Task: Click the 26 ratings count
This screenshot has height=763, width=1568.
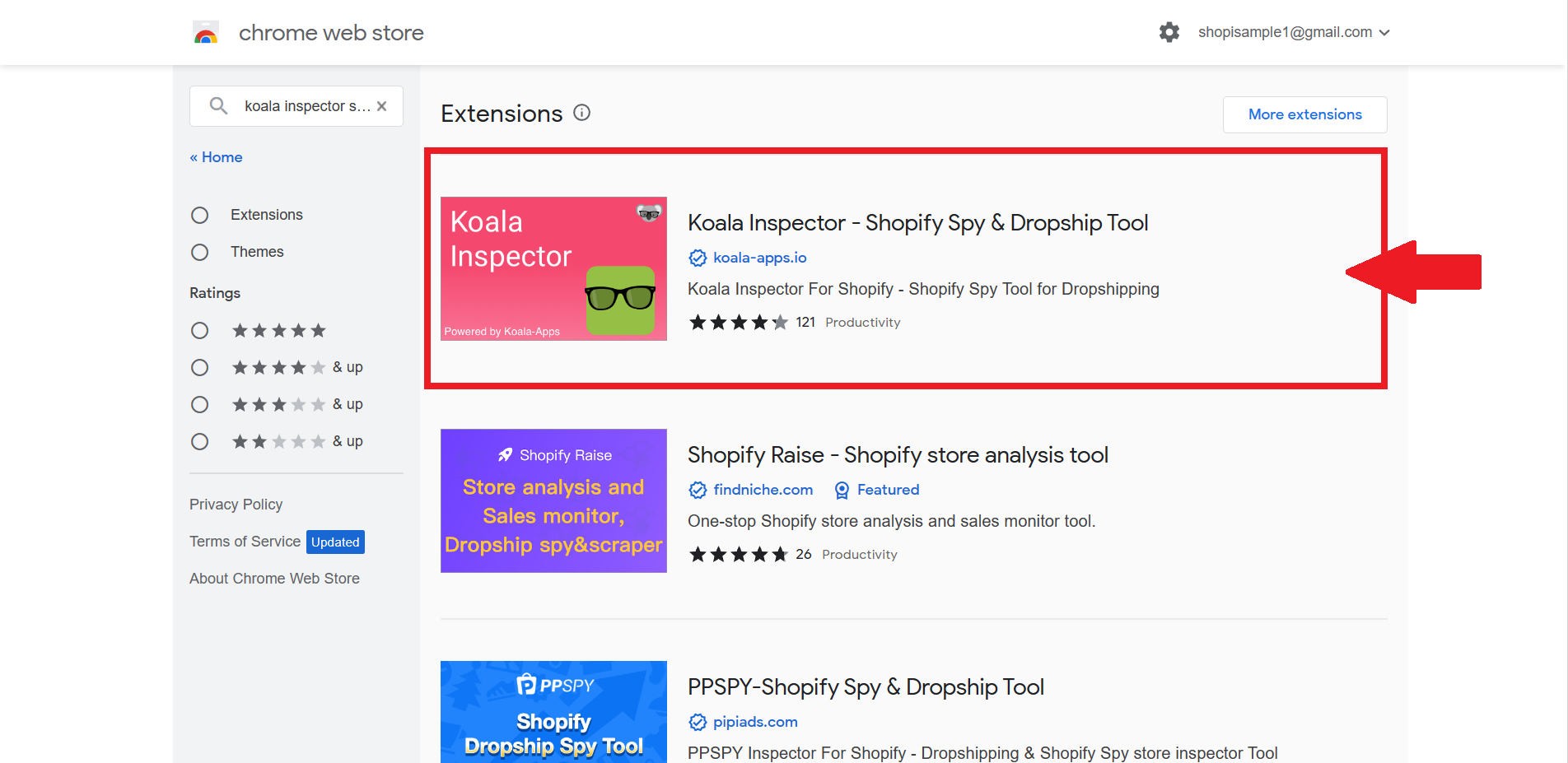Action: pos(804,555)
